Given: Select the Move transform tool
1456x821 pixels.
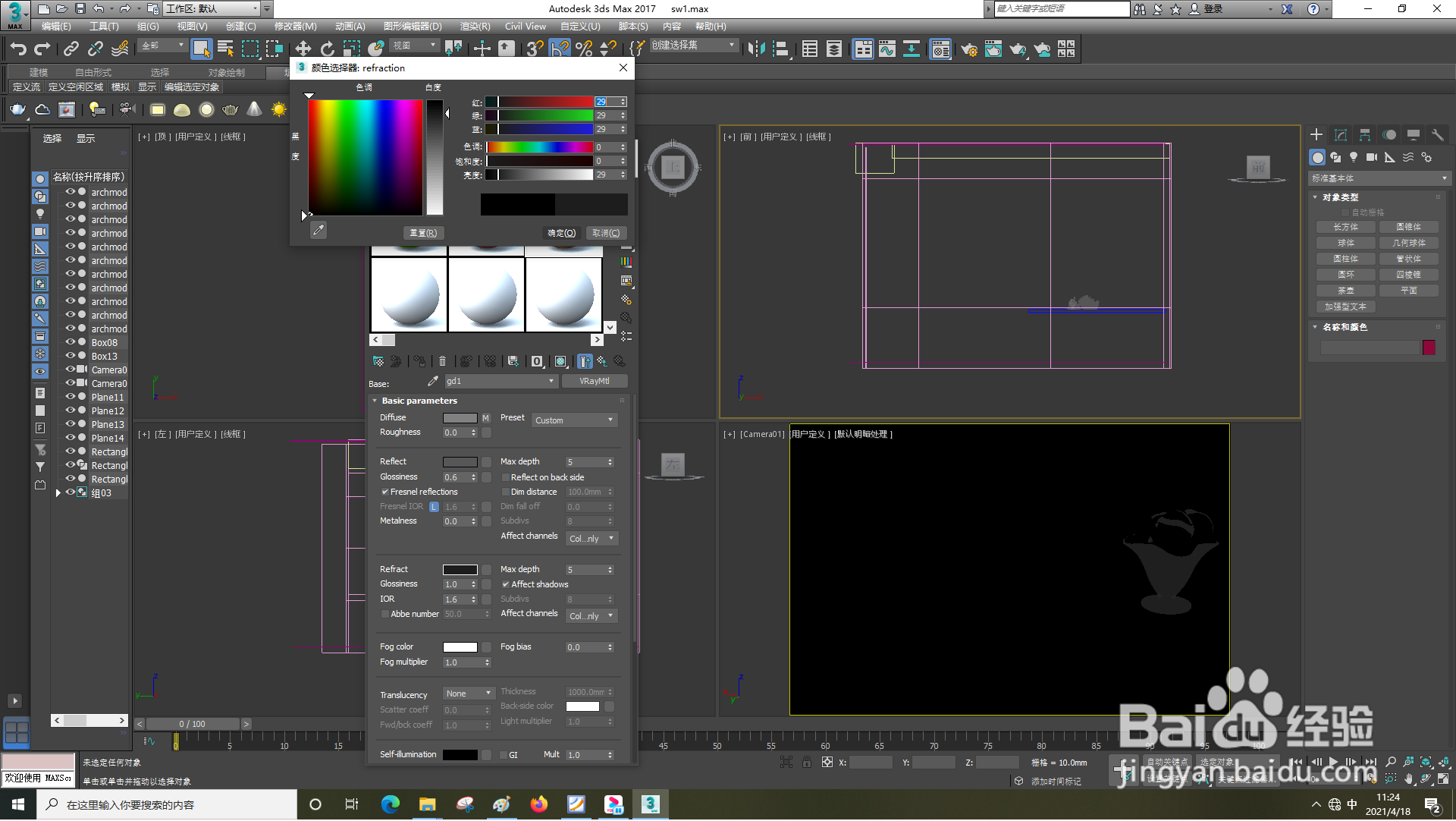Looking at the screenshot, I should [x=303, y=49].
